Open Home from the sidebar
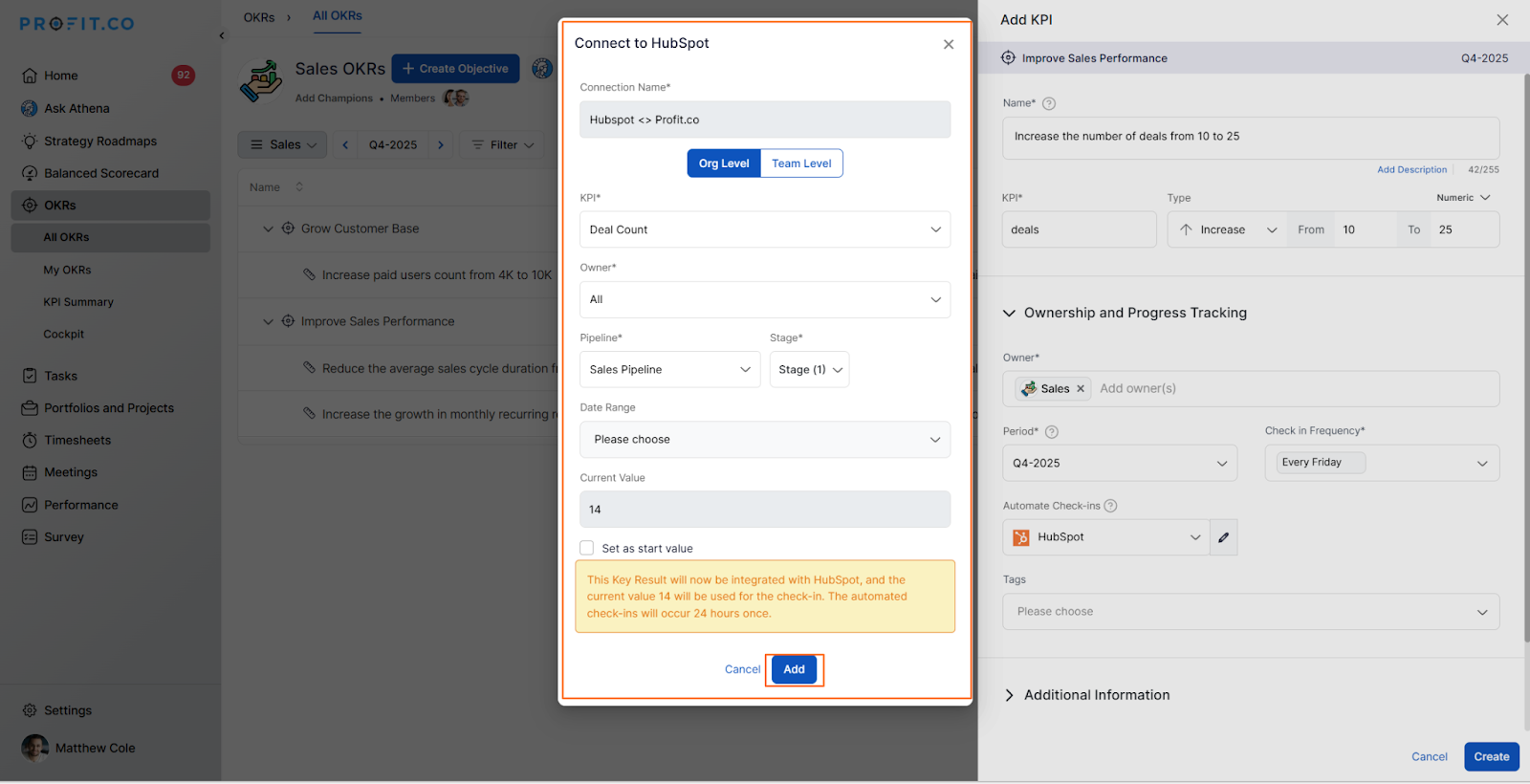Screen dimensions: 1530x784 point(60,76)
